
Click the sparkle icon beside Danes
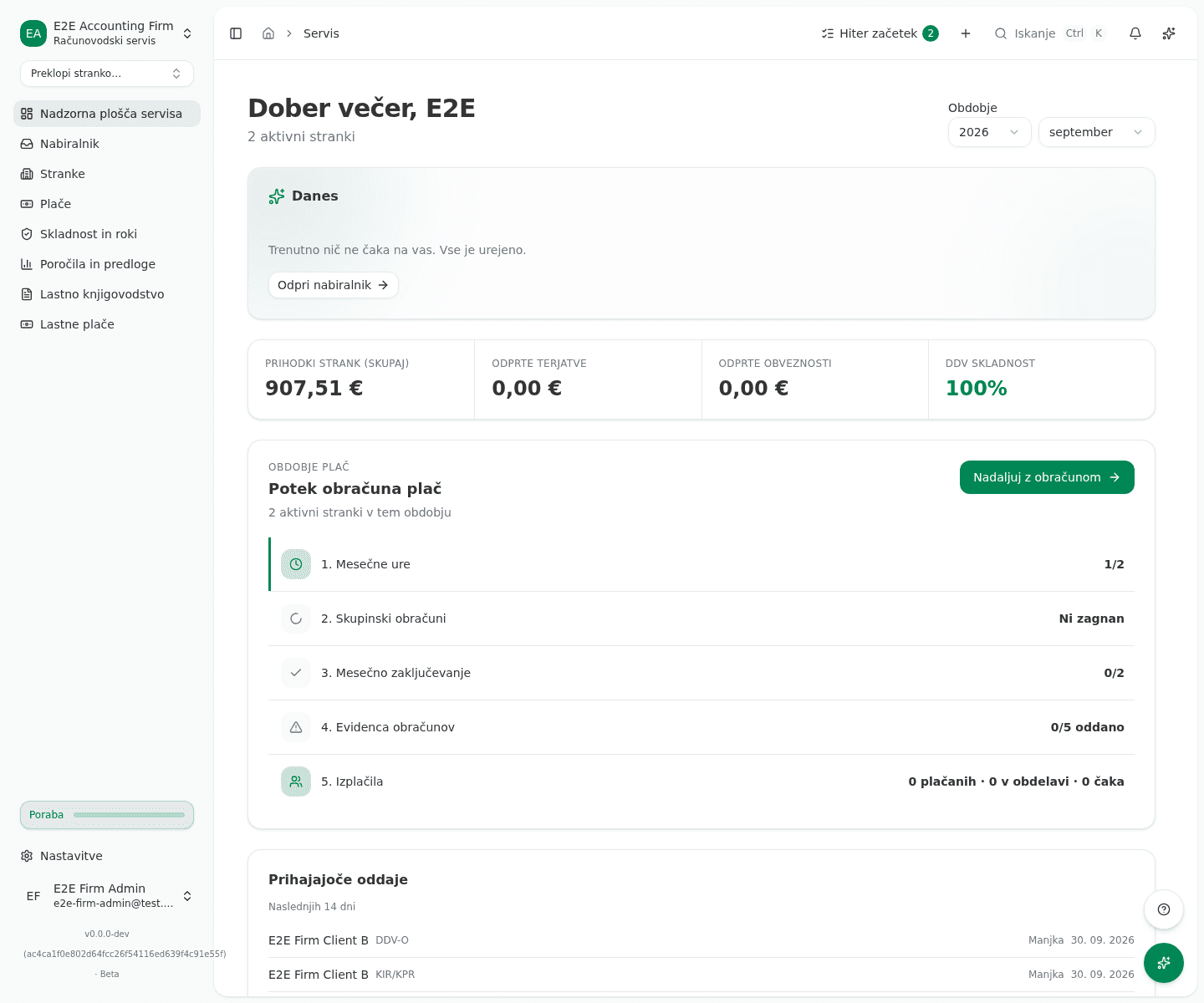(x=277, y=196)
